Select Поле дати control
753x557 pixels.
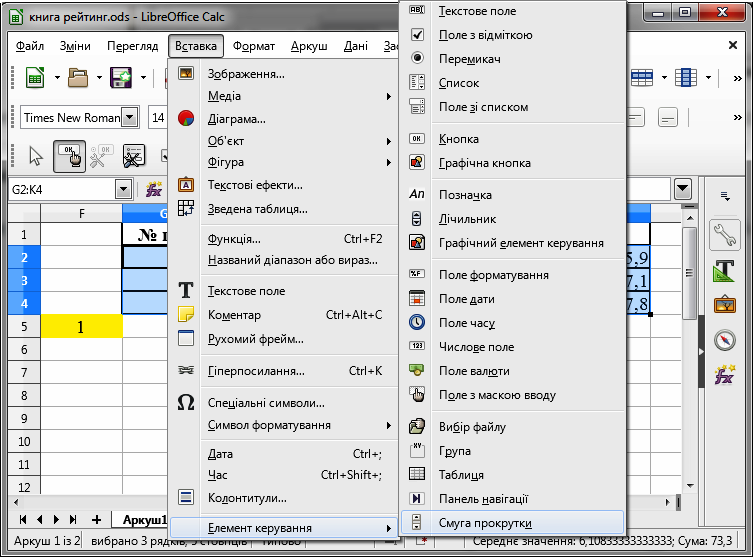(x=512, y=299)
